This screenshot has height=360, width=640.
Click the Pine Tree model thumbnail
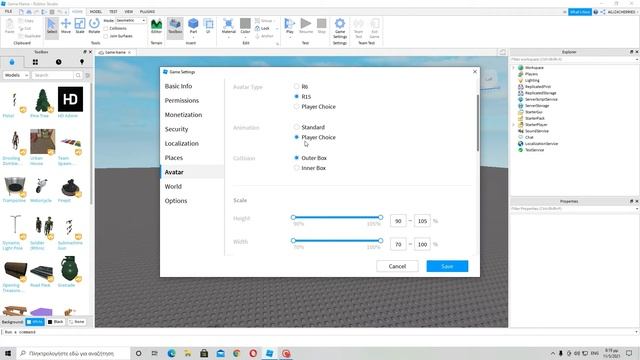pyautogui.click(x=42, y=100)
